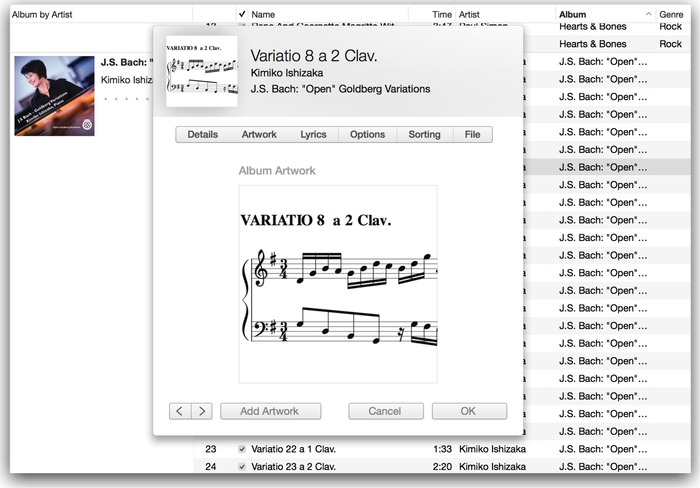Click the 2:20 time in row 24
This screenshot has height=488, width=700.
(x=442, y=467)
